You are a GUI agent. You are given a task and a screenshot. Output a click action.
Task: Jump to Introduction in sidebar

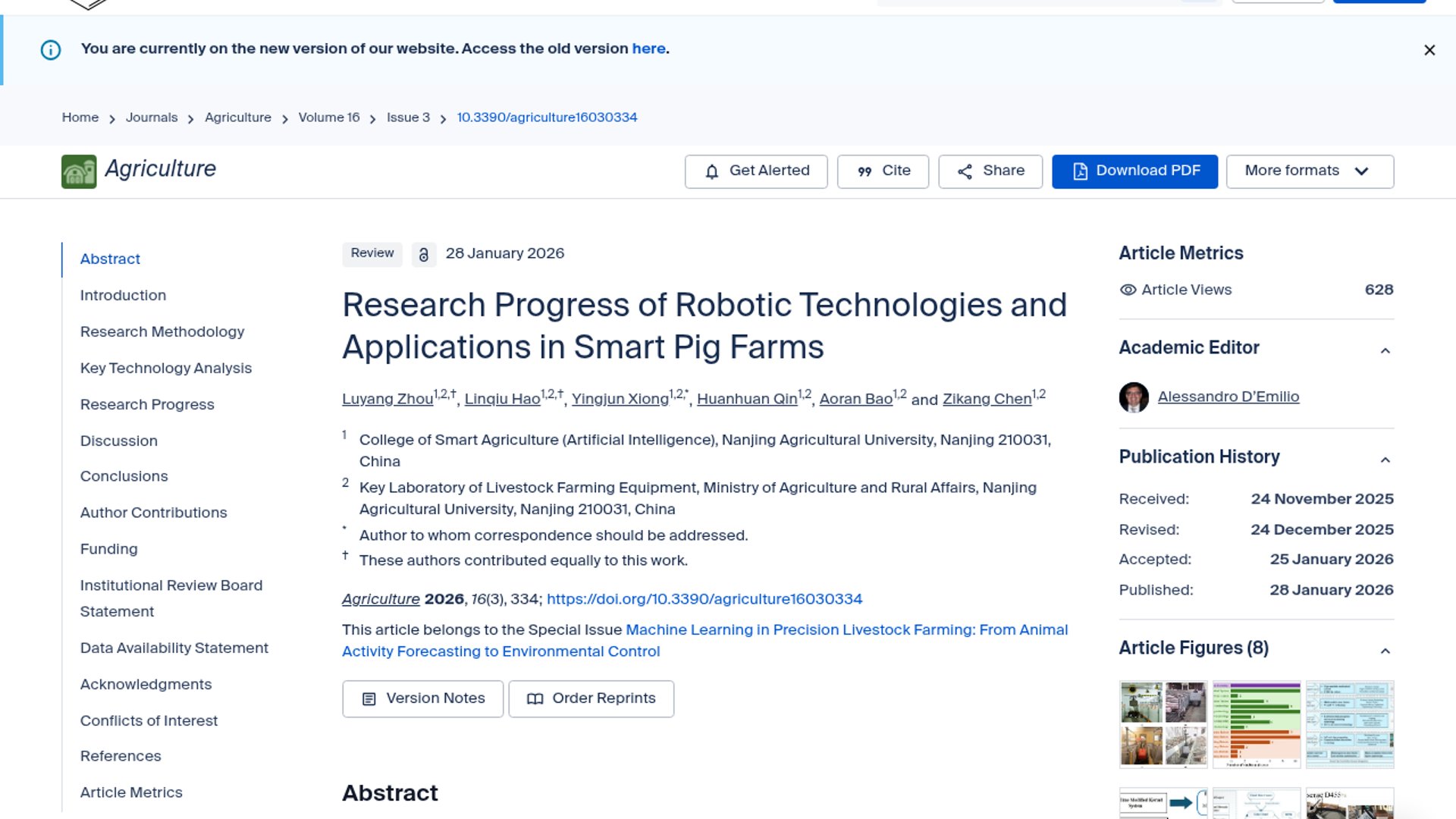click(x=123, y=295)
